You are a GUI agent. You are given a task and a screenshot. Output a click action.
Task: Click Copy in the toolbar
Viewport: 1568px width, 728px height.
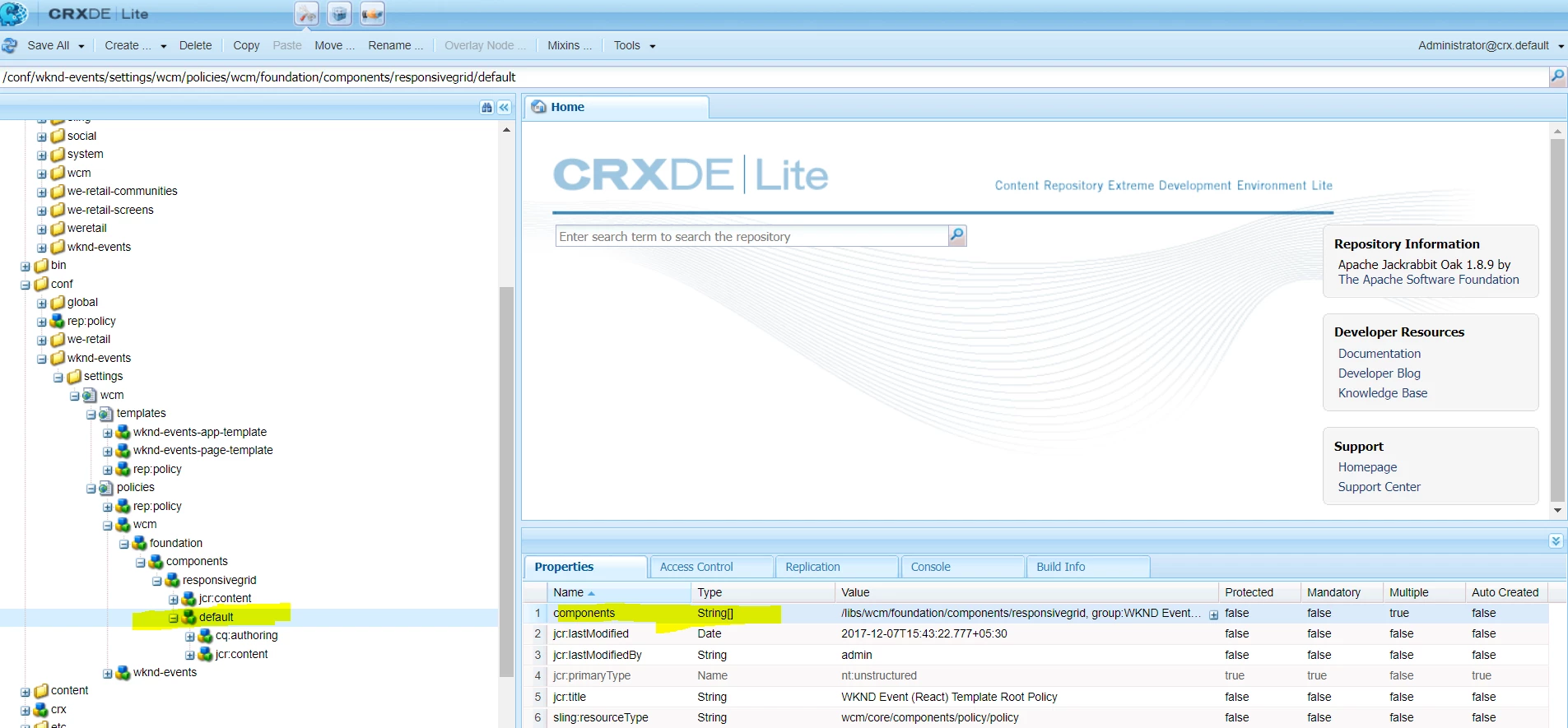[x=246, y=45]
